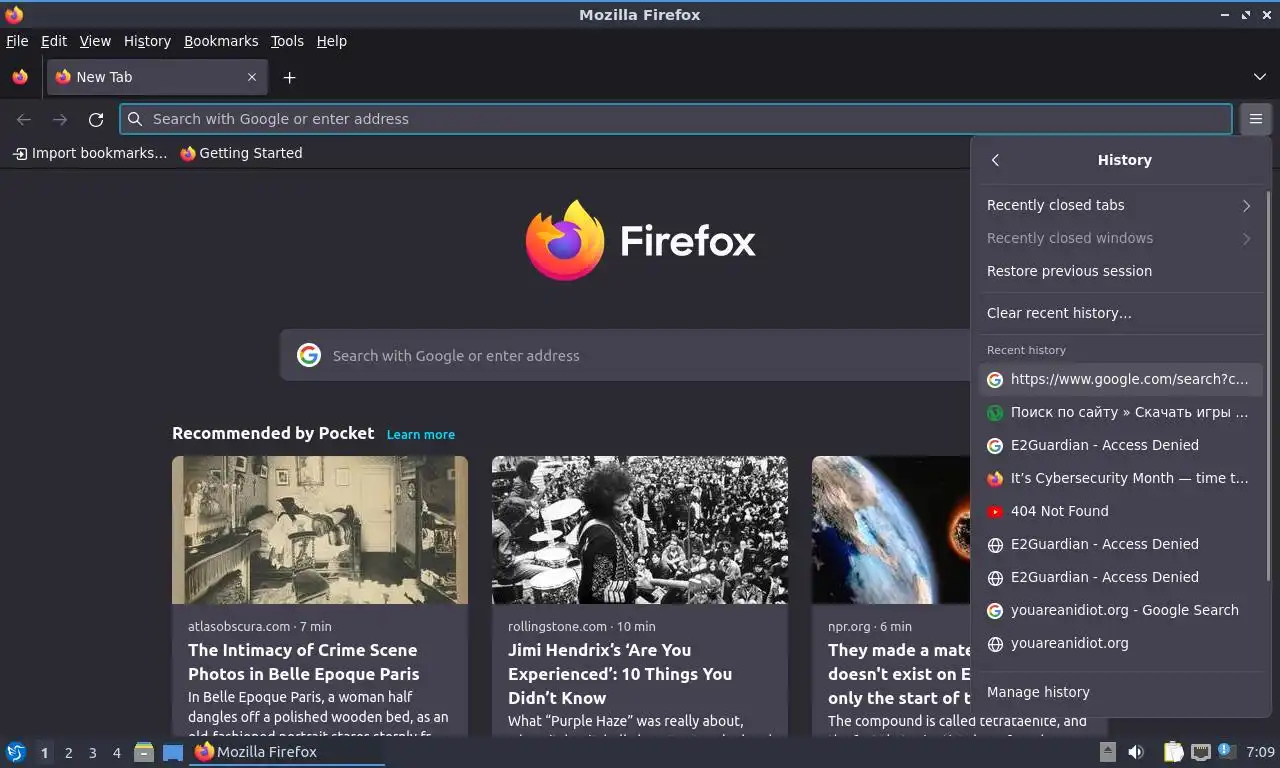This screenshot has width=1280, height=768.
Task: Open the Firefox application menu hamburger icon
Action: [x=1255, y=119]
